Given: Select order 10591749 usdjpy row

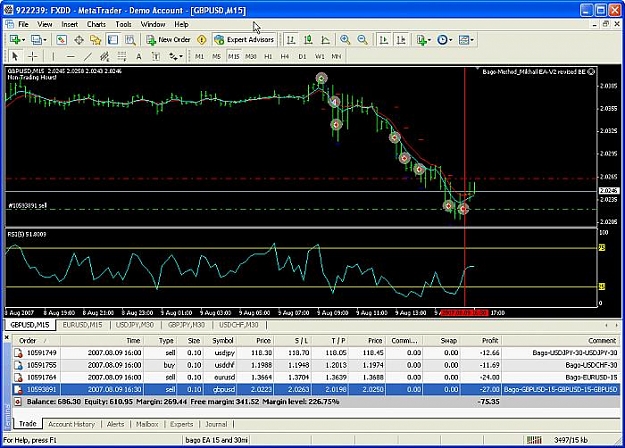Looking at the screenshot, I should (316, 353).
